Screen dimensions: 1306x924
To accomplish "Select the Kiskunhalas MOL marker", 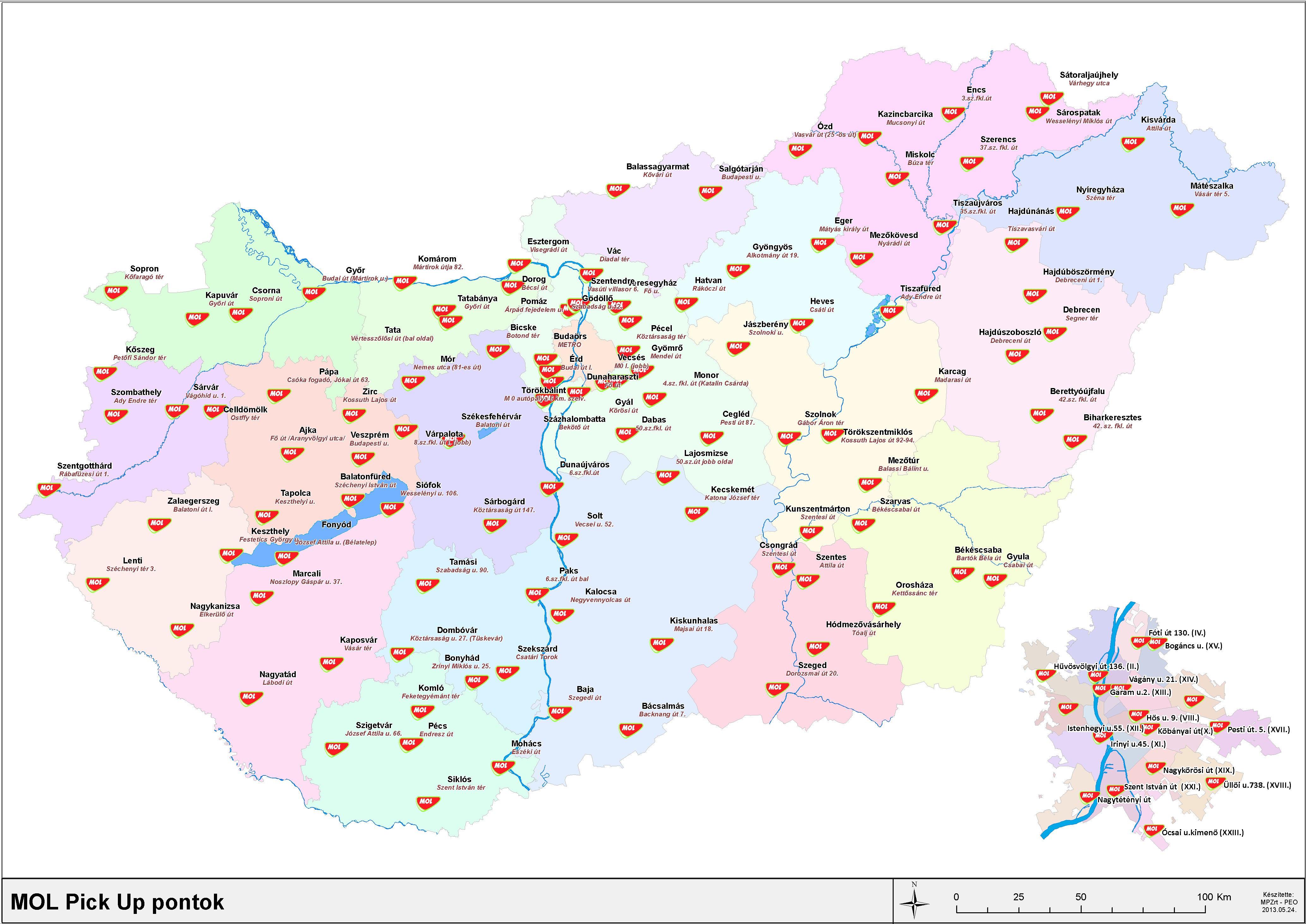I will 661,645.
